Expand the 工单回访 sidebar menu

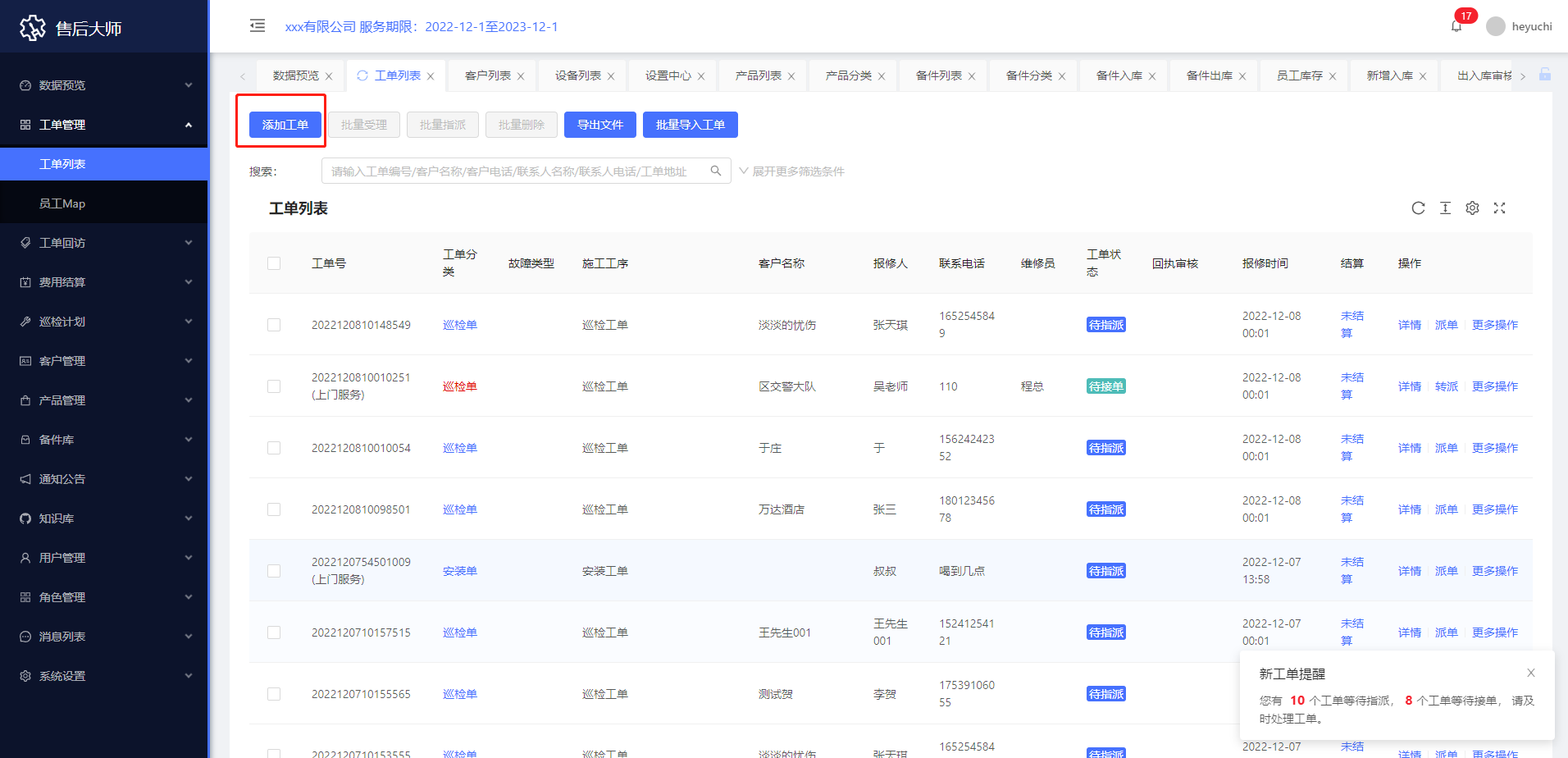104,243
